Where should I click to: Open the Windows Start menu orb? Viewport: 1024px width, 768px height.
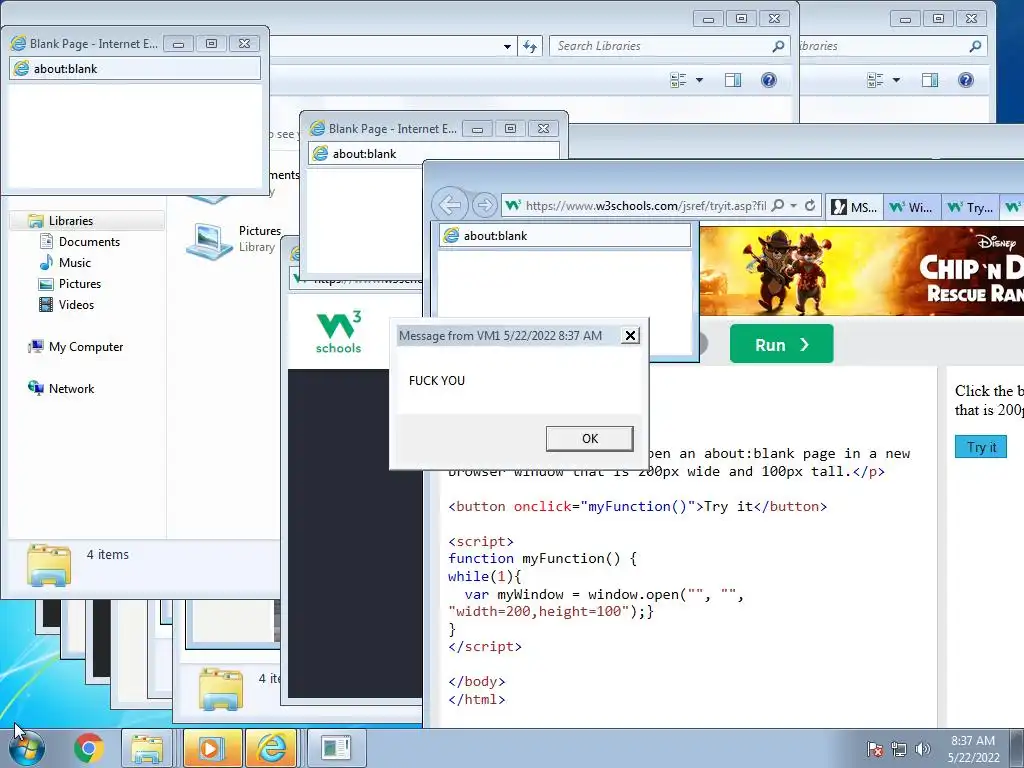tap(27, 748)
